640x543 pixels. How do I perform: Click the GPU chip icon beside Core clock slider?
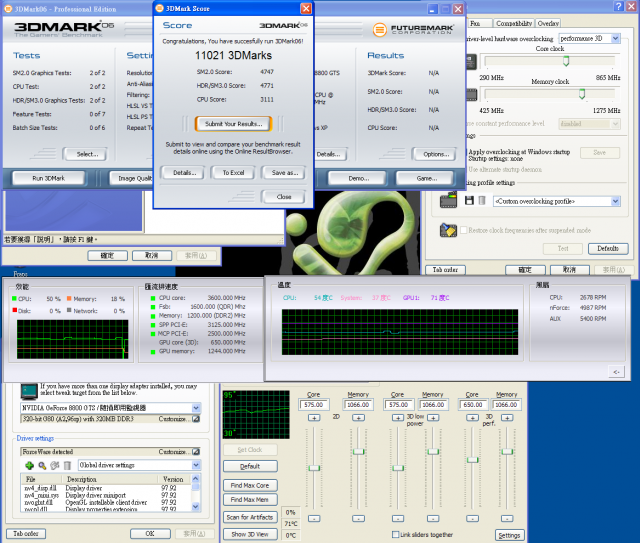[x=471, y=62]
